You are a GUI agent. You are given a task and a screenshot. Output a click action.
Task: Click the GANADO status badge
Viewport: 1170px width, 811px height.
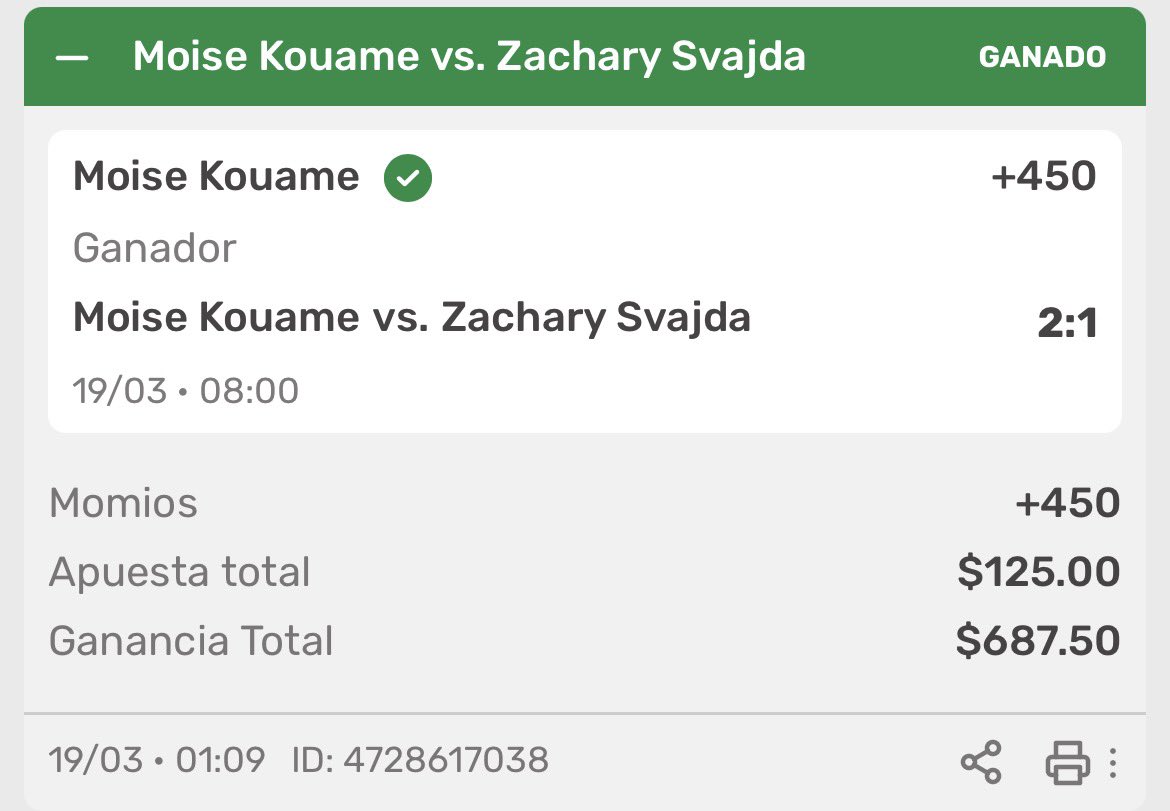click(1042, 57)
